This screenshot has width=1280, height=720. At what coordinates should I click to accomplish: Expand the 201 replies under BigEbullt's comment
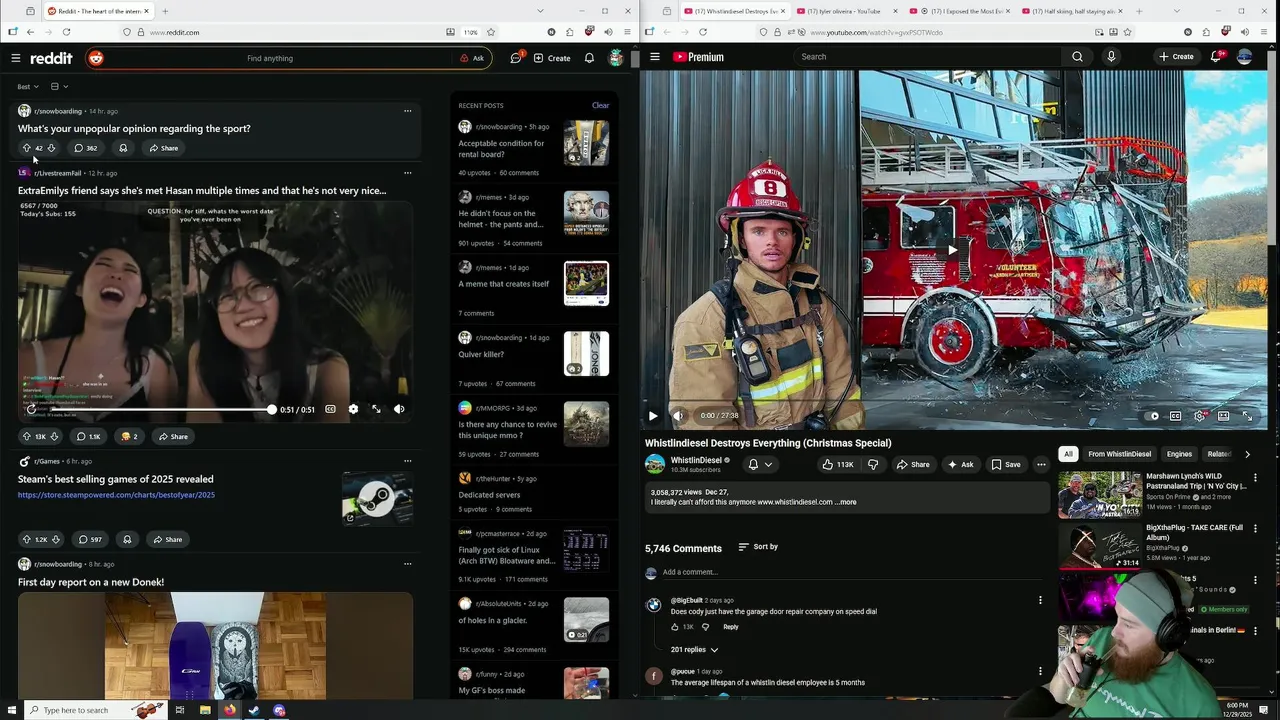(694, 650)
